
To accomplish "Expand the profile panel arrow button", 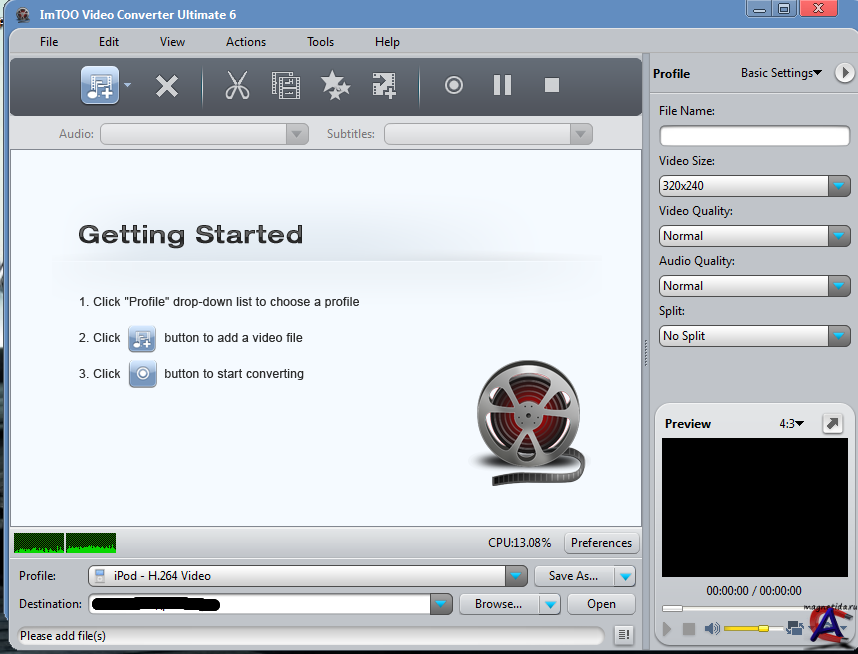I will pyautogui.click(x=844, y=73).
